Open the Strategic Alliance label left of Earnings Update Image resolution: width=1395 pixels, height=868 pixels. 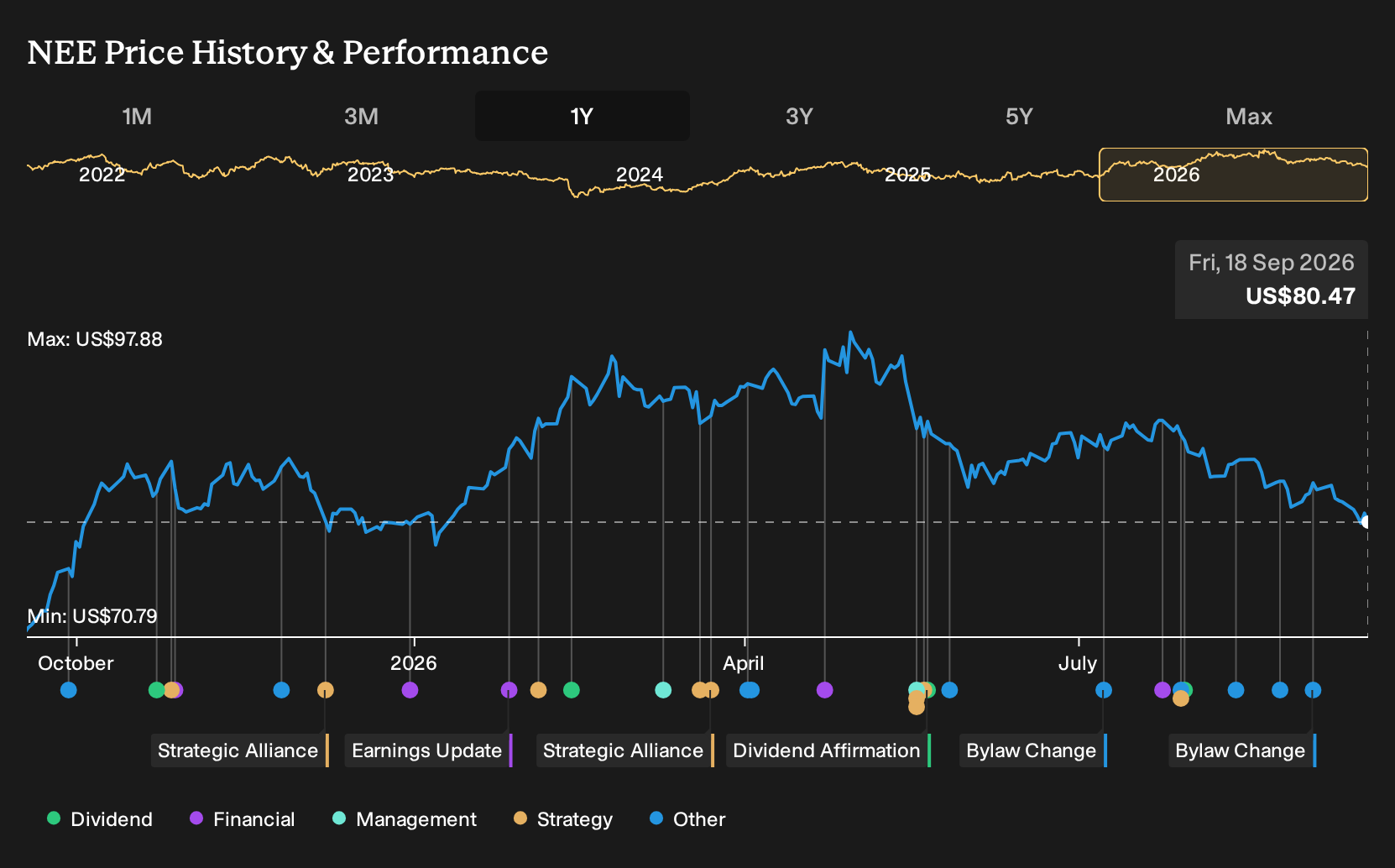pos(240,750)
